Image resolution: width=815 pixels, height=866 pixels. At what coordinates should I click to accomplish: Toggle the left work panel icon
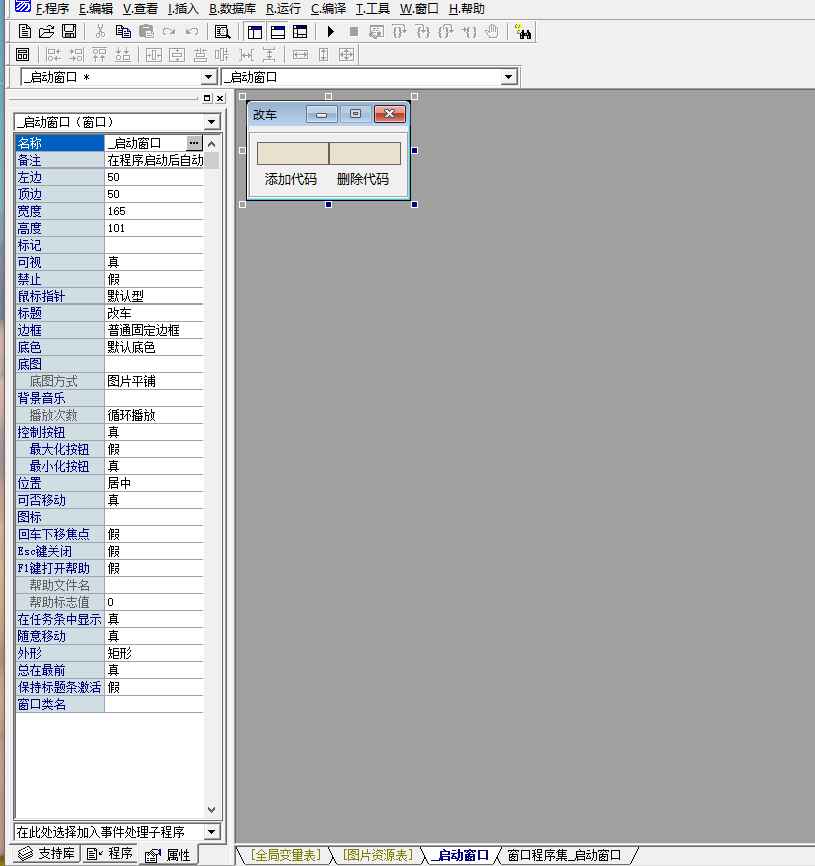pyautogui.click(x=255, y=31)
